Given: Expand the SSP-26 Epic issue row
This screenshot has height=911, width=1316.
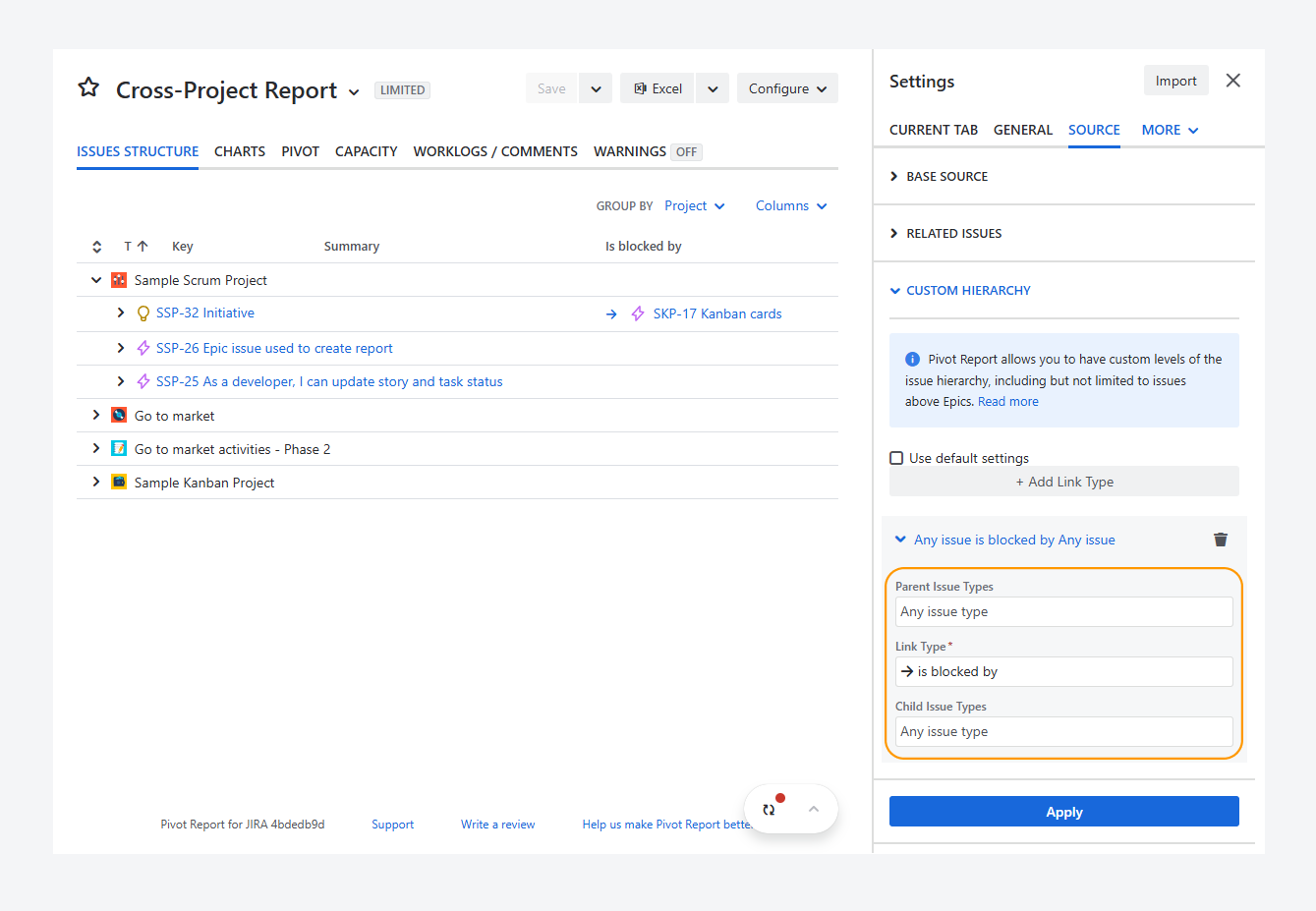Looking at the screenshot, I should pyautogui.click(x=120, y=348).
